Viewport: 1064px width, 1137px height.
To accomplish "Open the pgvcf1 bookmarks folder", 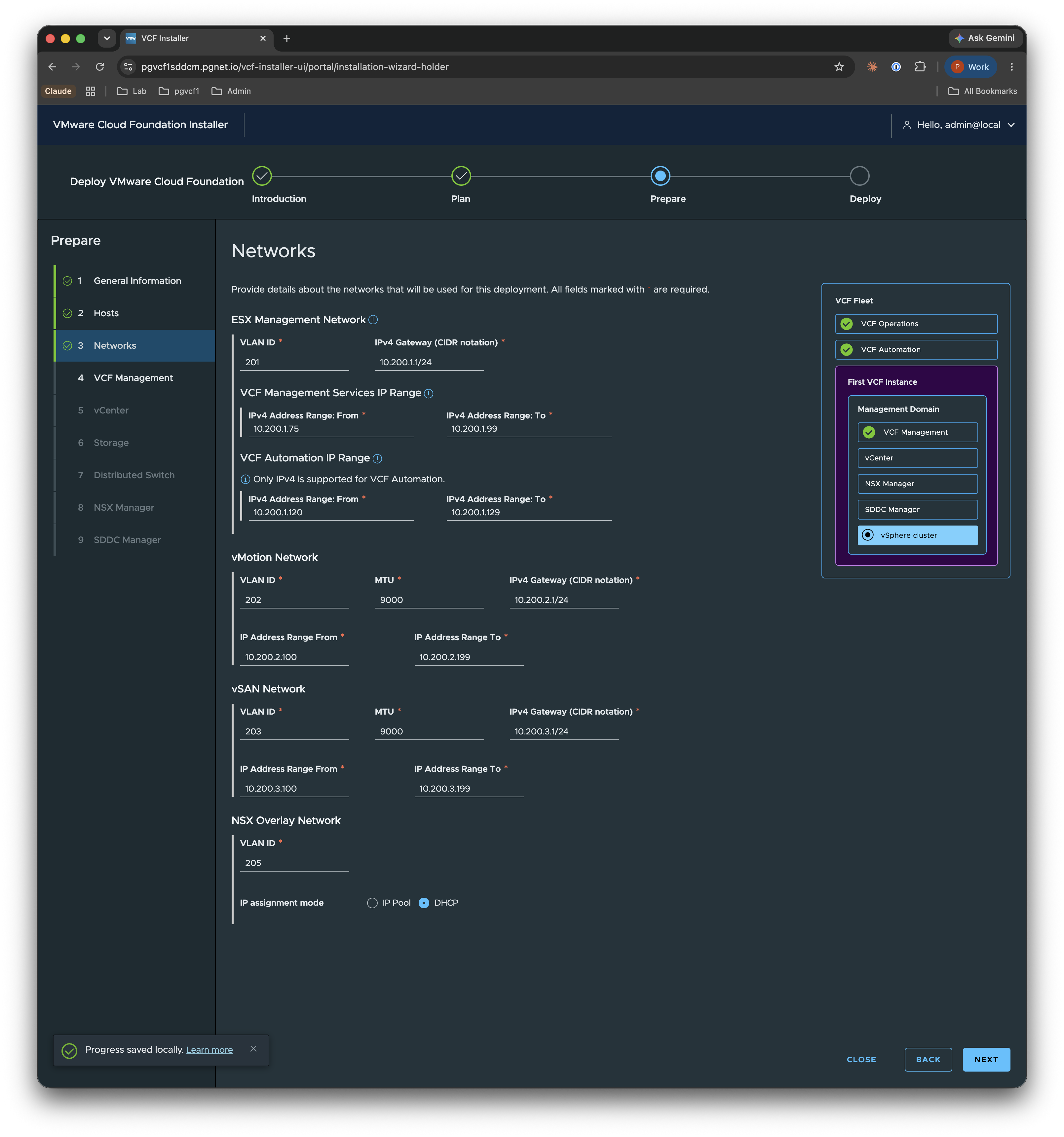I will coord(179,91).
